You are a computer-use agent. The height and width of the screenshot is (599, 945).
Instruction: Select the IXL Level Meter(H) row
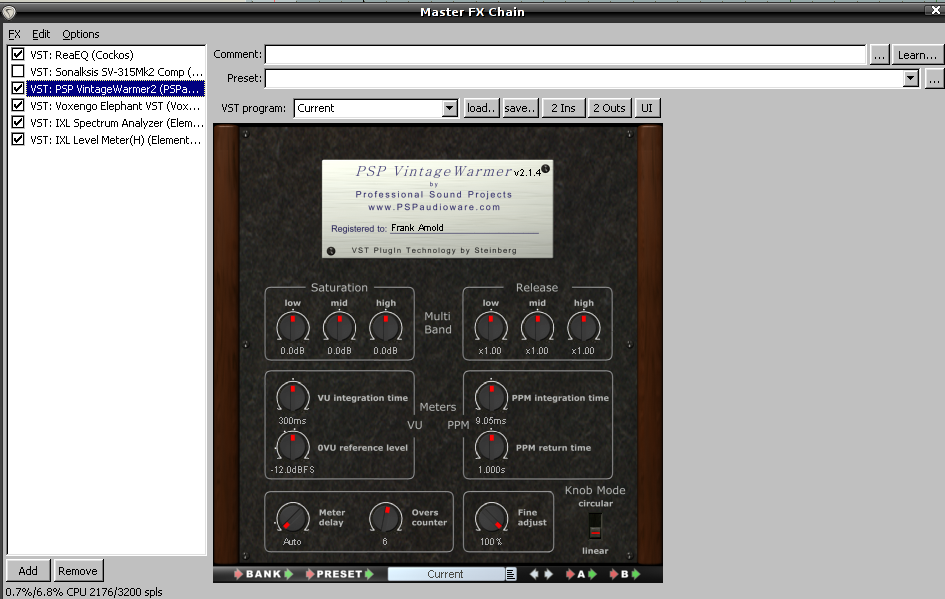116,140
